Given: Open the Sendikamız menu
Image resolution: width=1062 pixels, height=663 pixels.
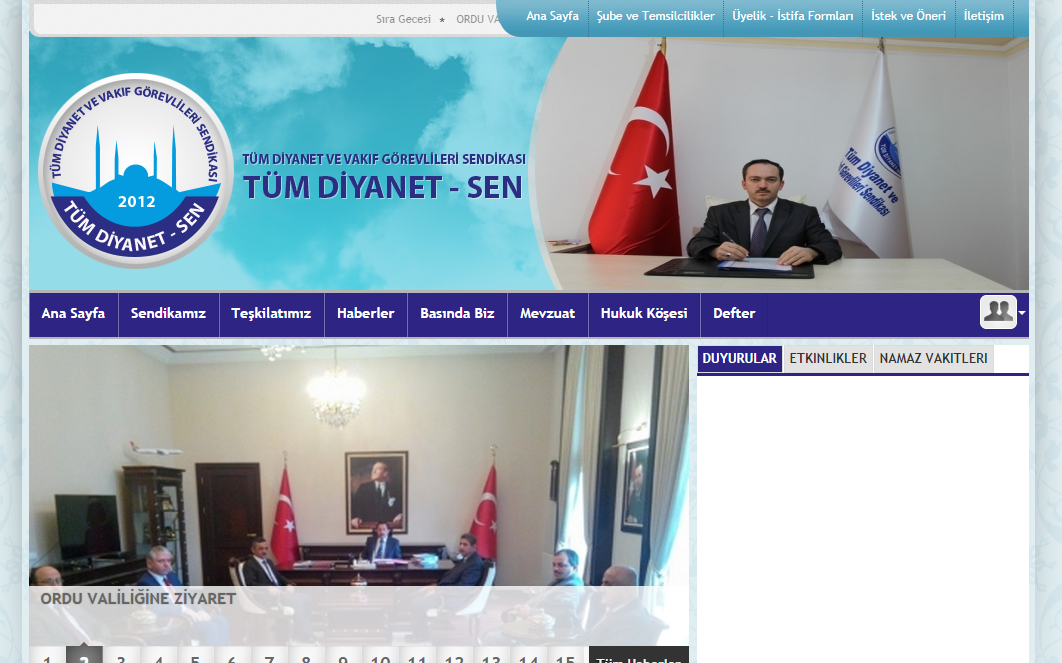Looking at the screenshot, I should pos(168,313).
